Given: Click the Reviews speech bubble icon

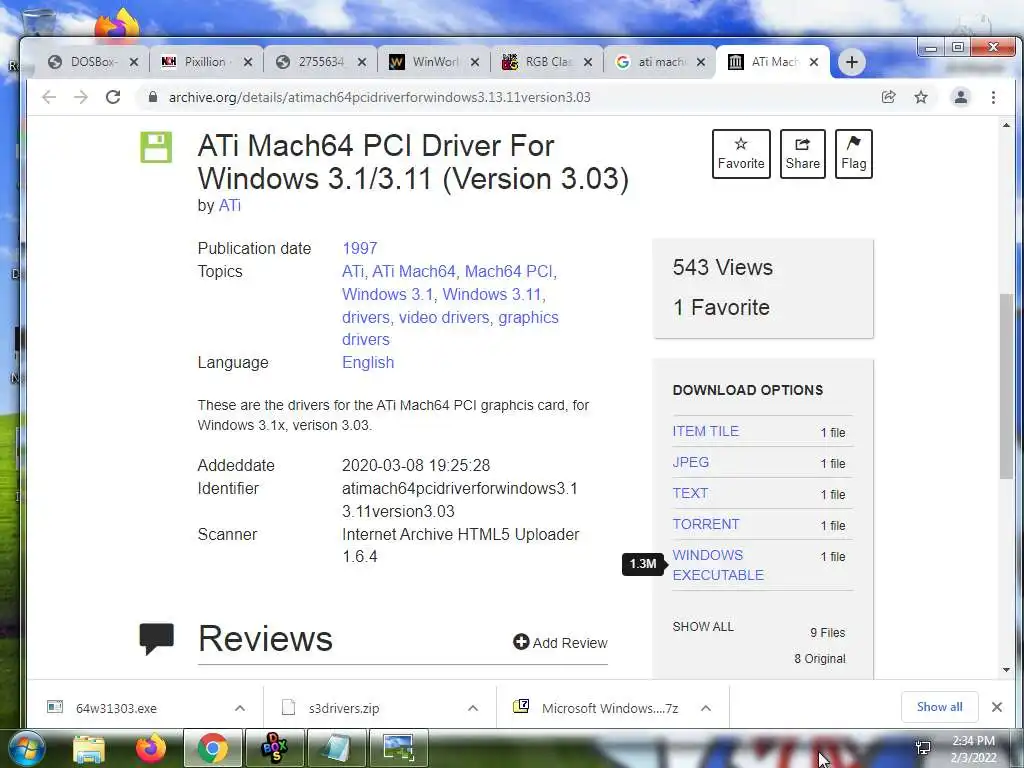Looking at the screenshot, I should 157,638.
